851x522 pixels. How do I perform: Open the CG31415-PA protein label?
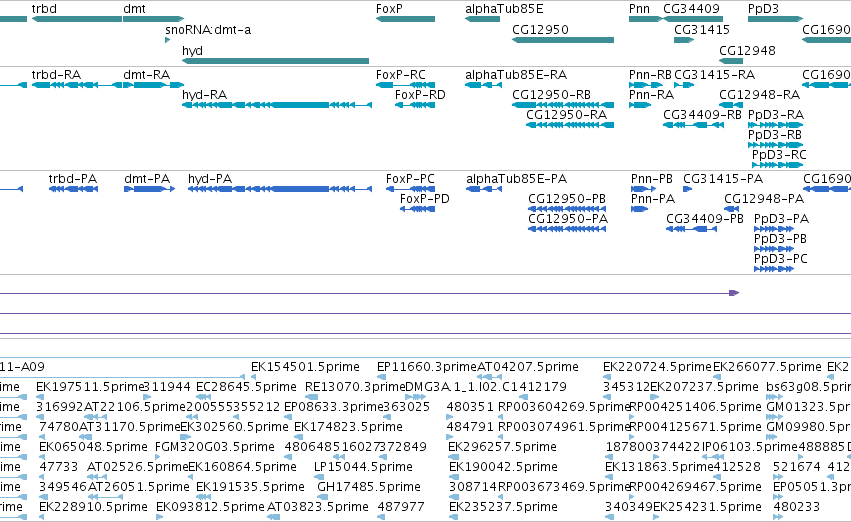723,179
